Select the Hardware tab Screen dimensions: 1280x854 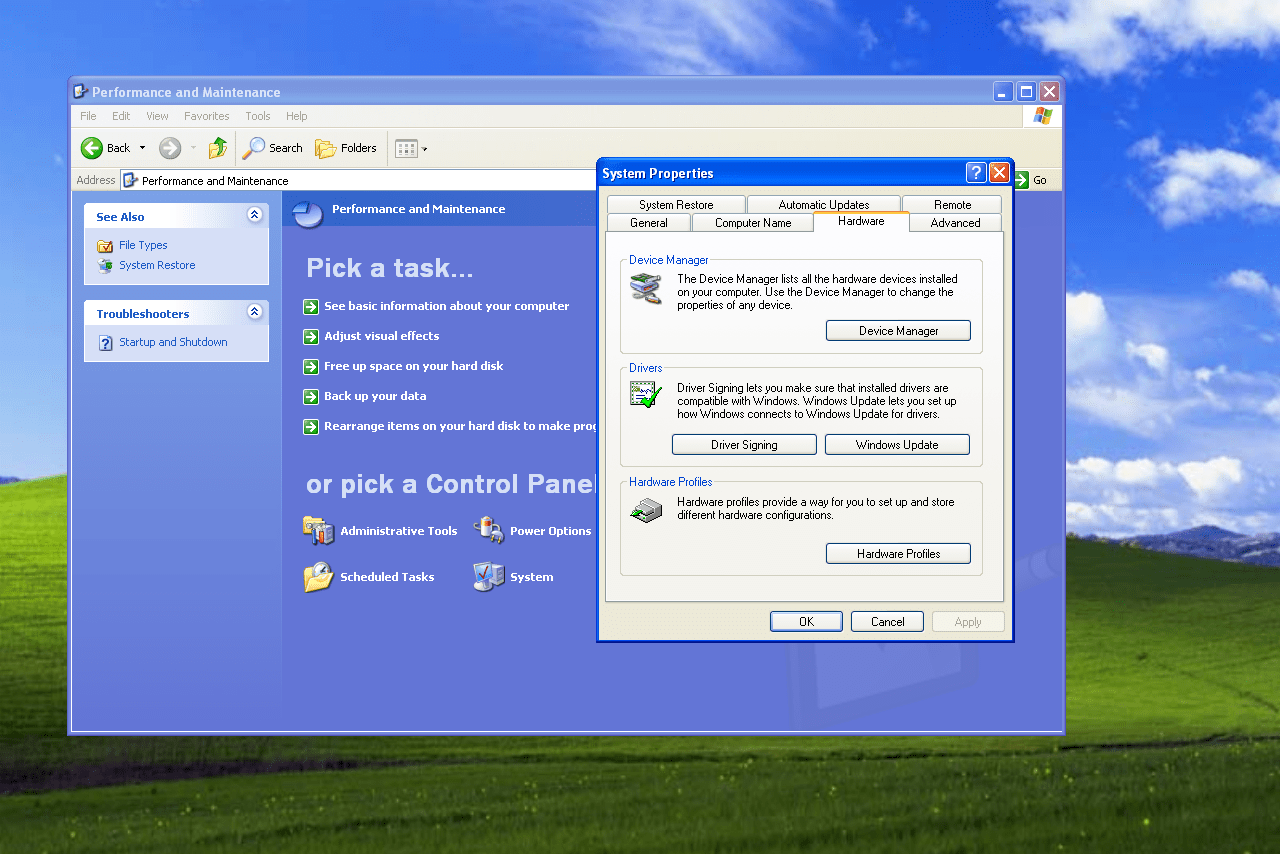click(861, 221)
